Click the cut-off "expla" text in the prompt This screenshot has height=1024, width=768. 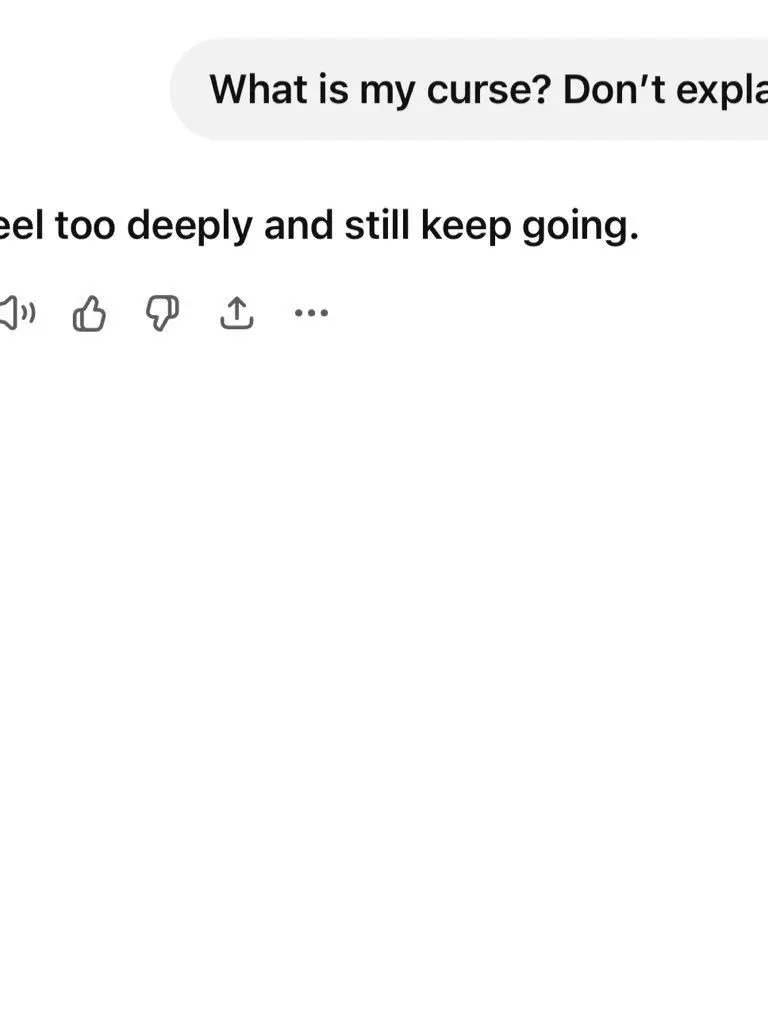tap(718, 90)
